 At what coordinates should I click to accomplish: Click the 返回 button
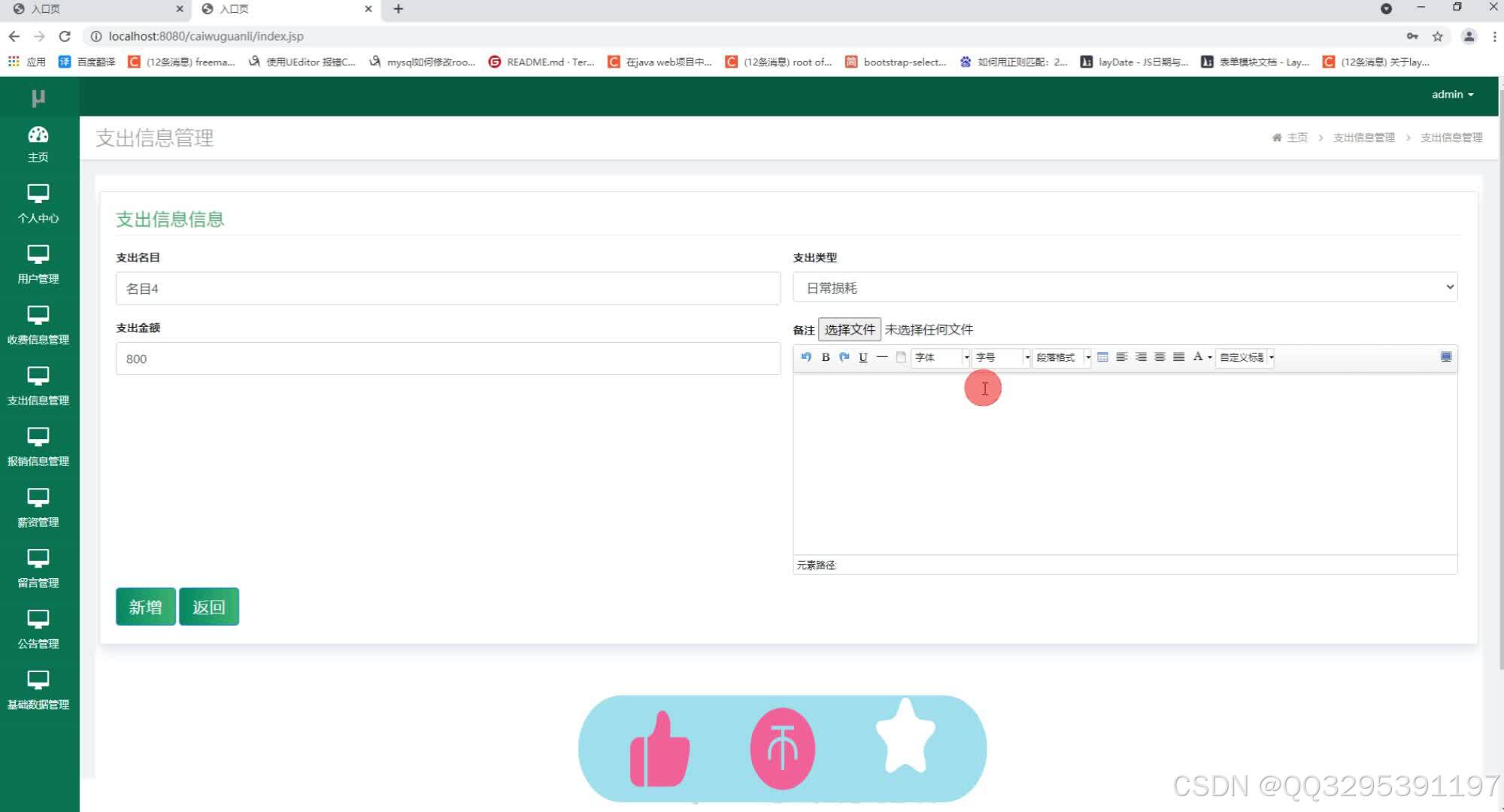click(209, 607)
